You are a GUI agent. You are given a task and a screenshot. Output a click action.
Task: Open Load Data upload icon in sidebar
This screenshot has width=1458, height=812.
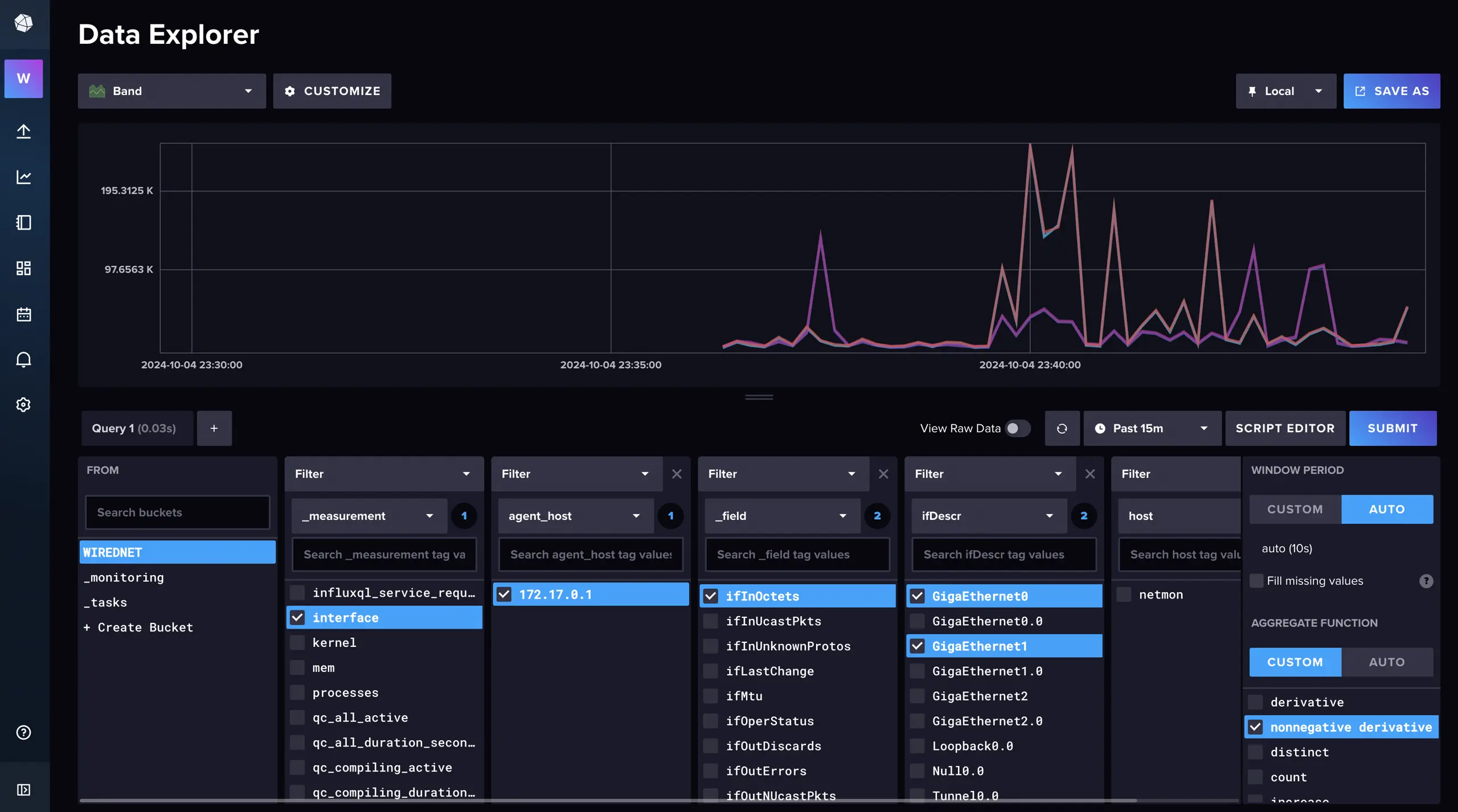tap(23, 131)
